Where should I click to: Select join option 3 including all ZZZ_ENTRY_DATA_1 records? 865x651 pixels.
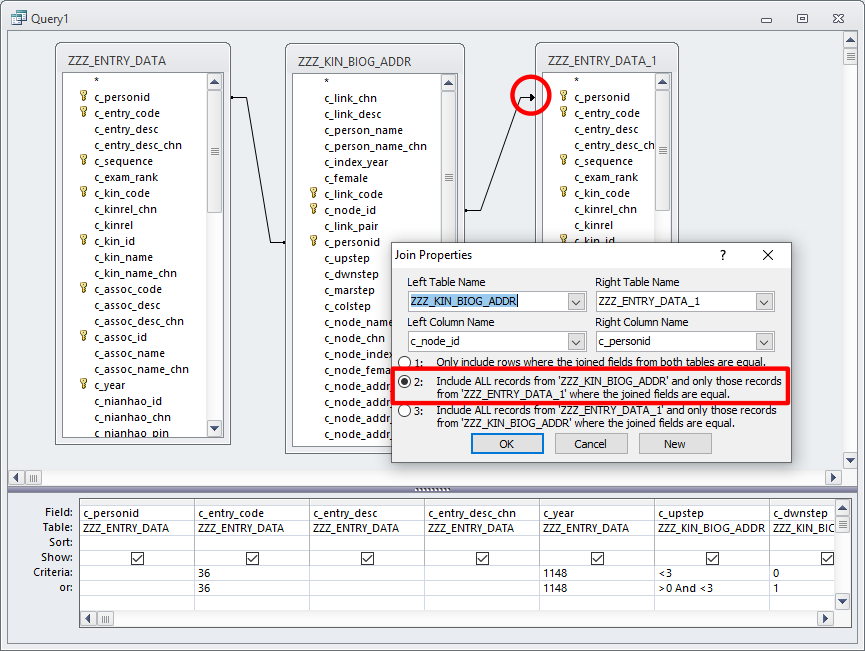point(405,410)
